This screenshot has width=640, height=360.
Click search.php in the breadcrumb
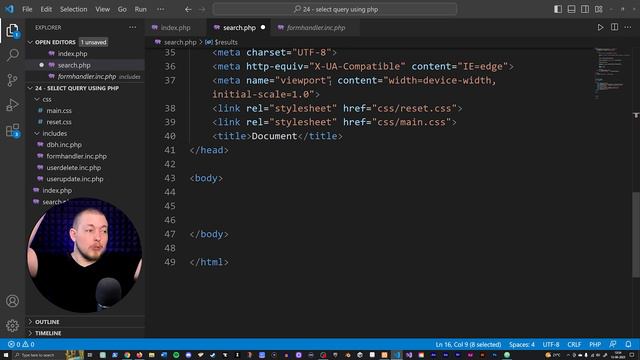180,42
